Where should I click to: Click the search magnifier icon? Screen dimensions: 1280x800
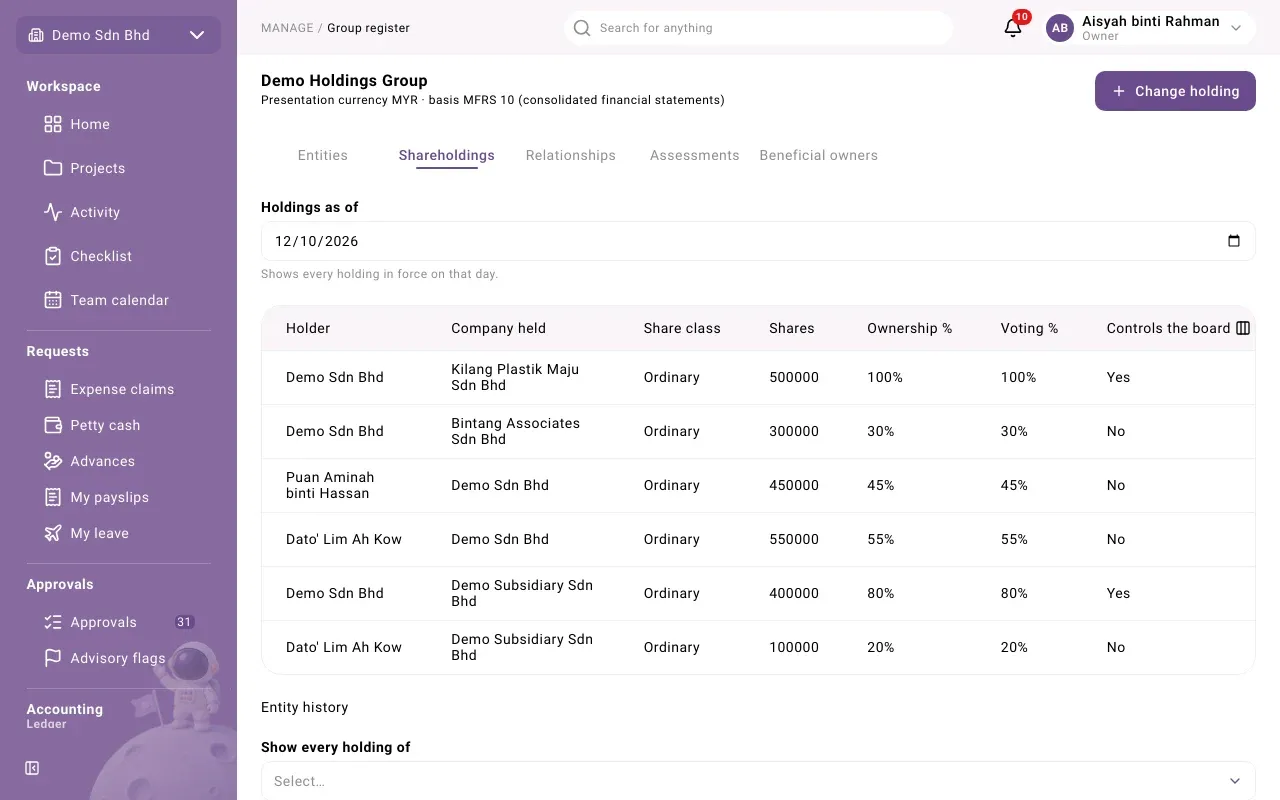[582, 28]
